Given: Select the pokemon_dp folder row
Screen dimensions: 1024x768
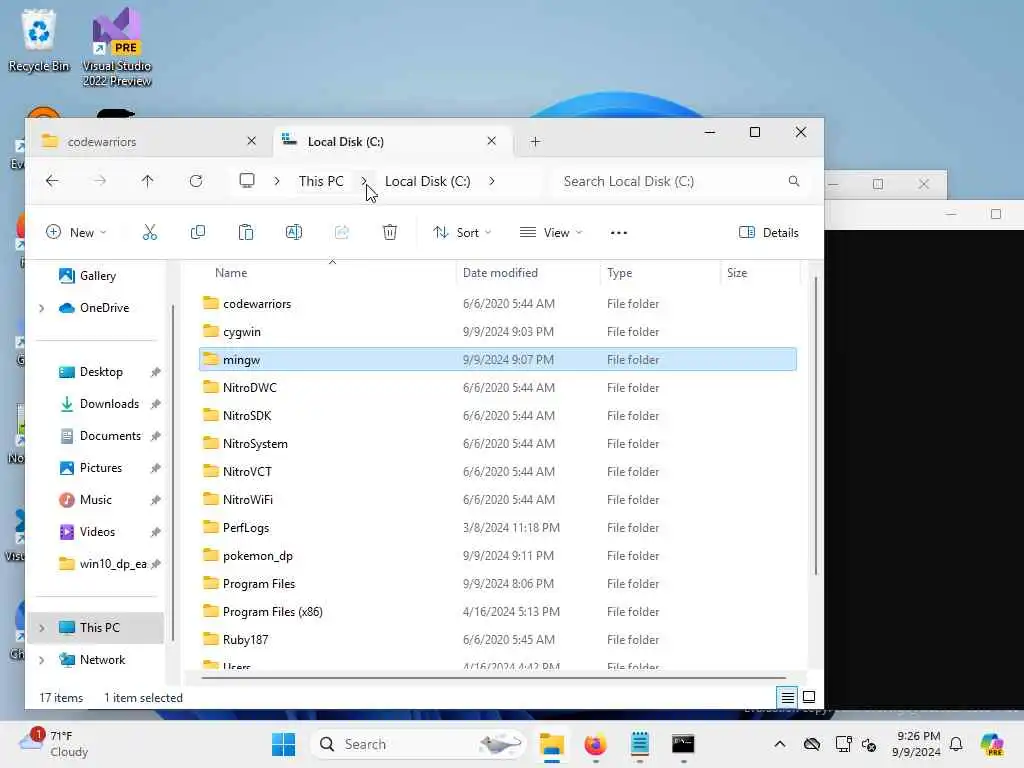Looking at the screenshot, I should pyautogui.click(x=498, y=556).
